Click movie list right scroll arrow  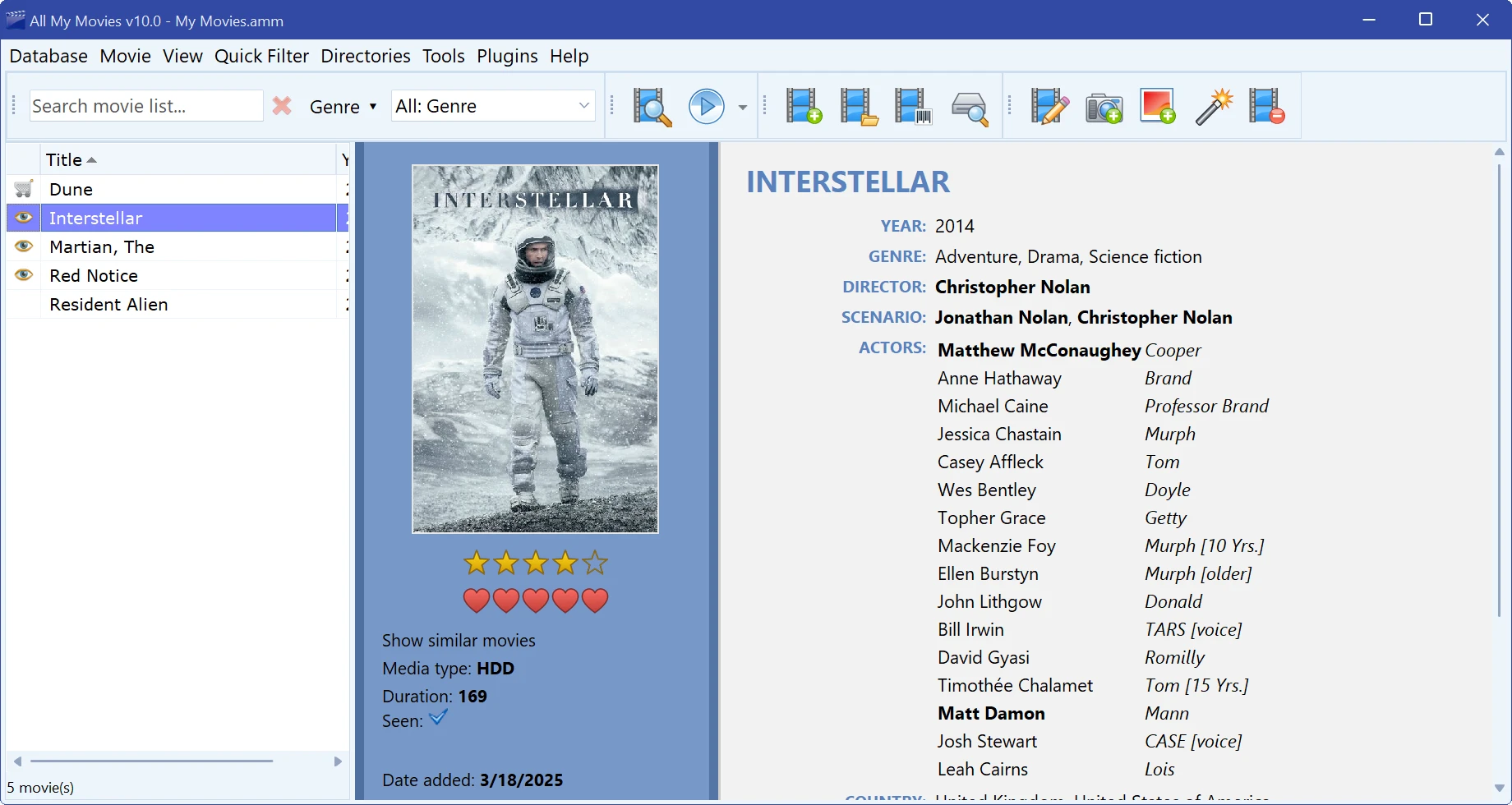pos(338,761)
